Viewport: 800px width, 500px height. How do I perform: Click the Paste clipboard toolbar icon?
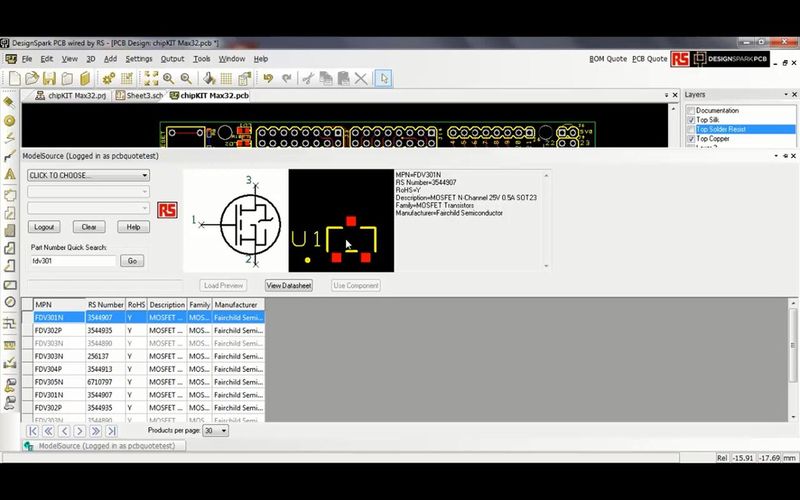tap(343, 79)
